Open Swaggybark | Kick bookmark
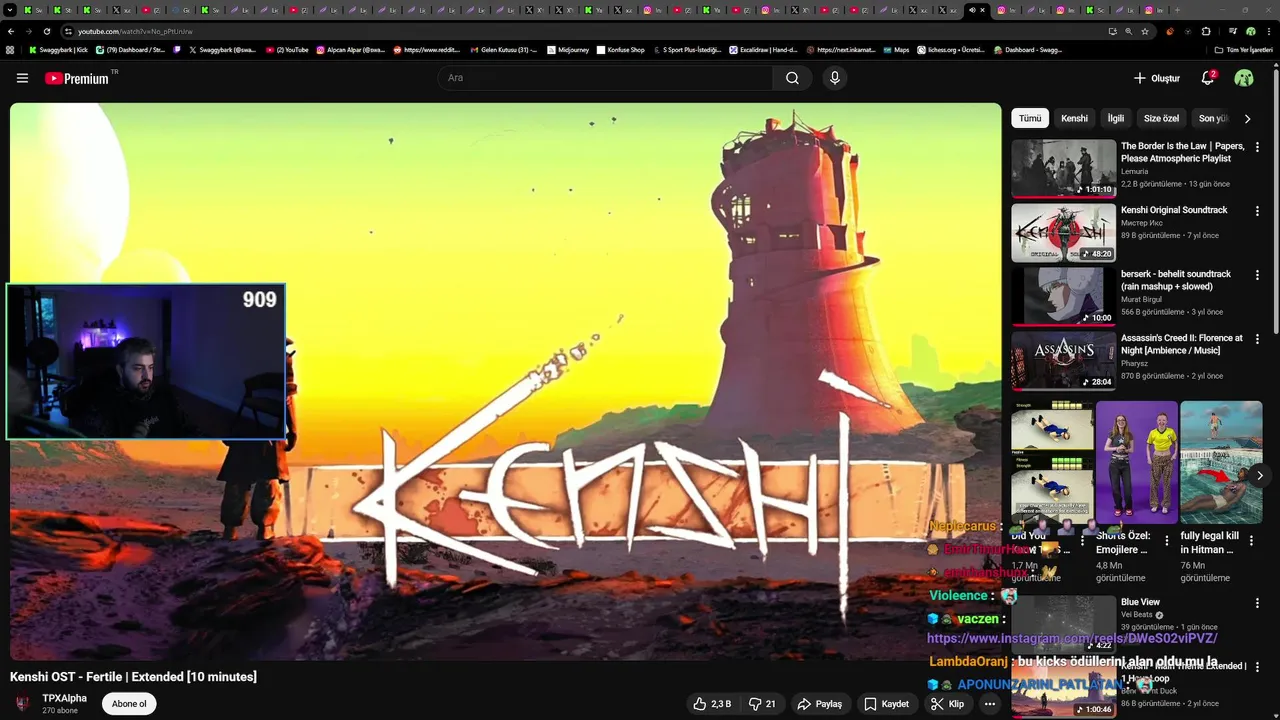1280x720 pixels. point(58,49)
